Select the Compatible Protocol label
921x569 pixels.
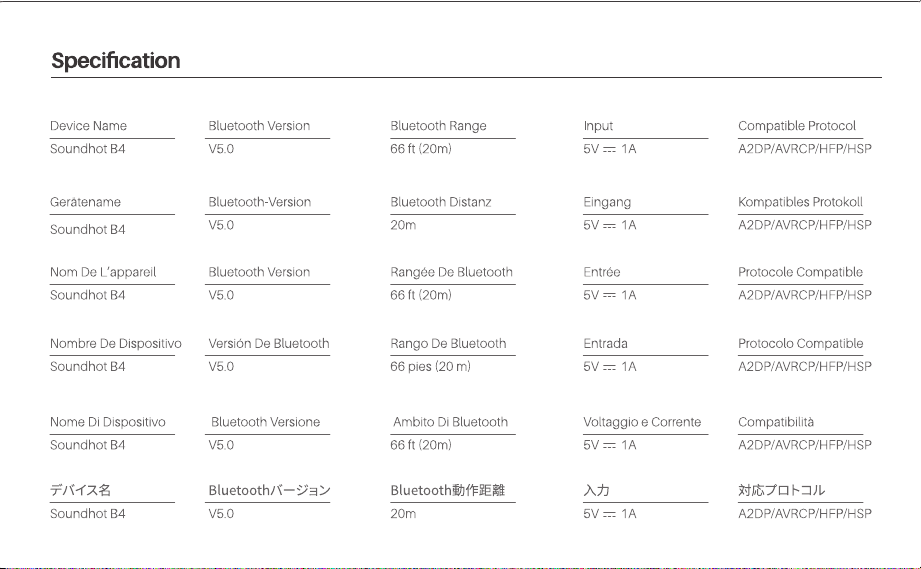pos(796,126)
